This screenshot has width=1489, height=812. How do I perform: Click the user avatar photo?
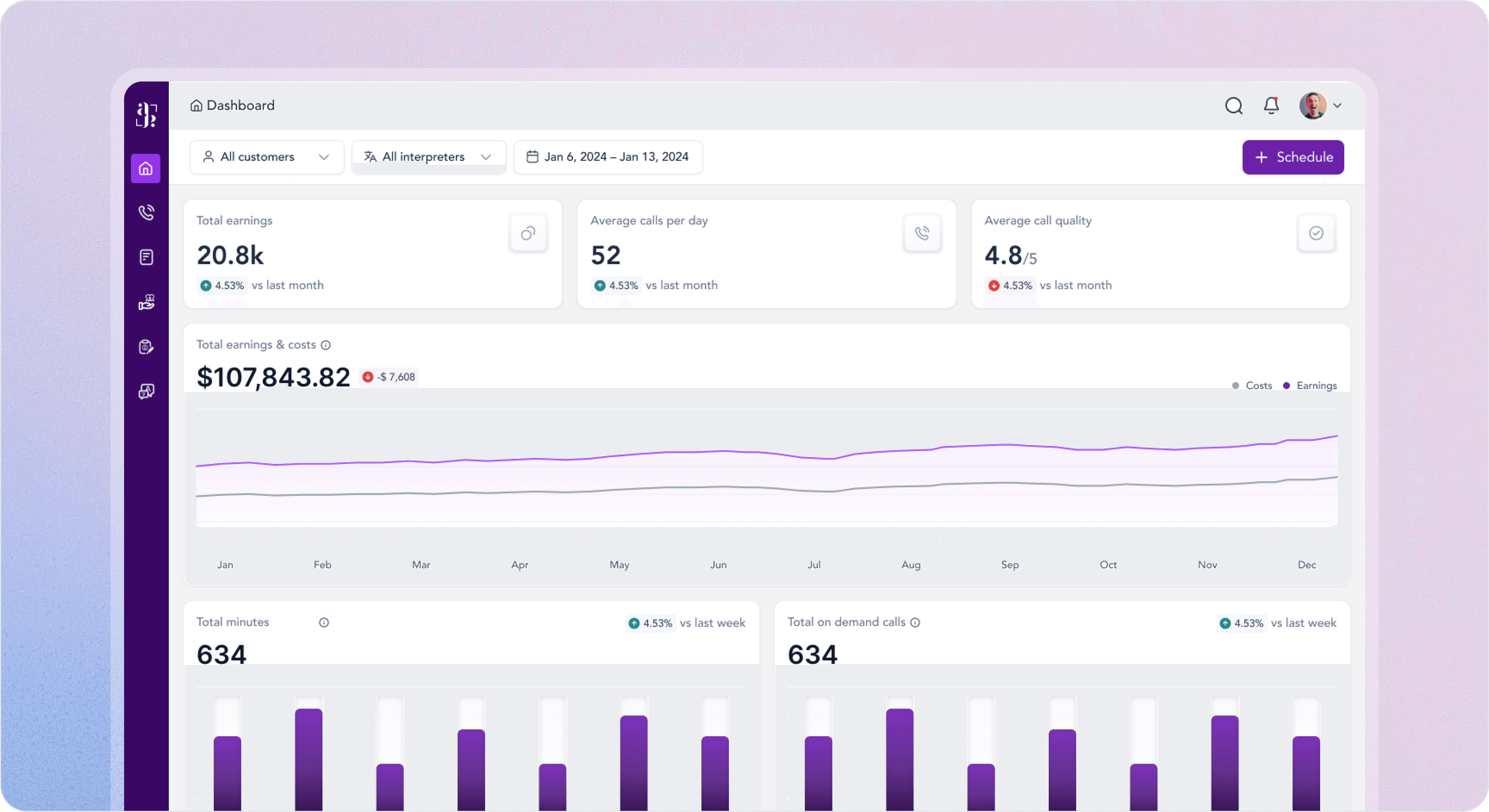(x=1313, y=106)
